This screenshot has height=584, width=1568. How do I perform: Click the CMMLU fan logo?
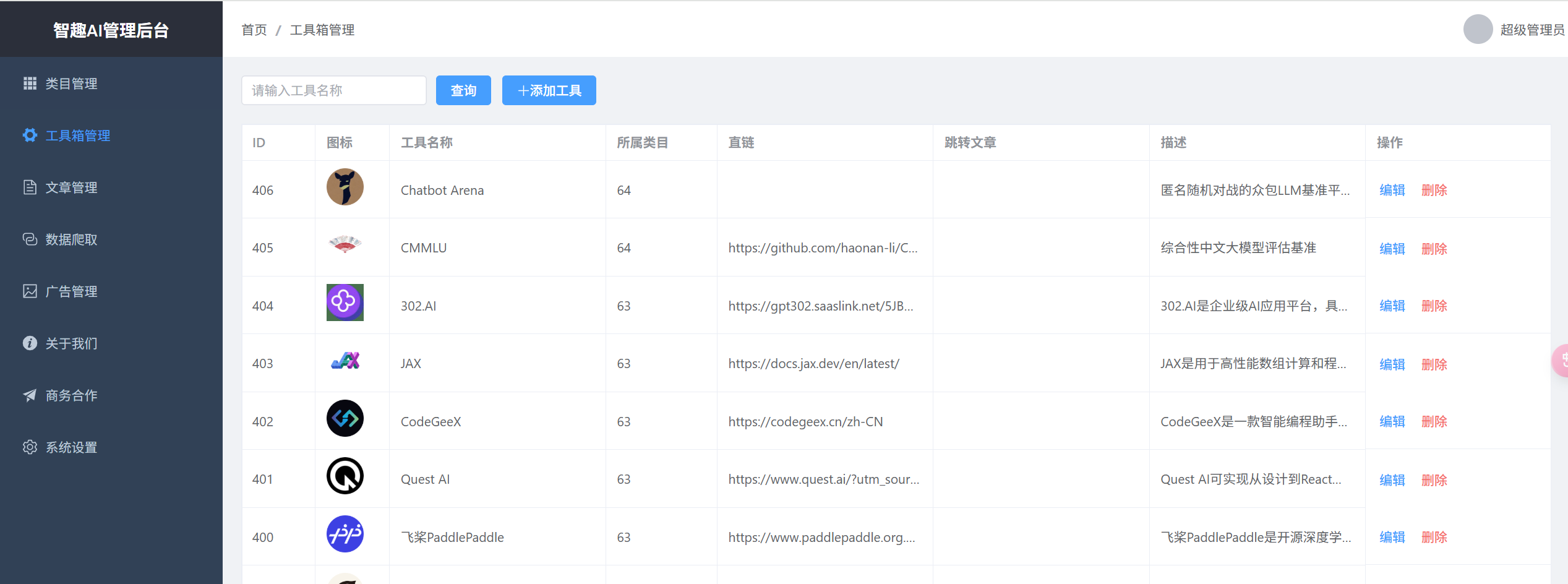click(345, 244)
